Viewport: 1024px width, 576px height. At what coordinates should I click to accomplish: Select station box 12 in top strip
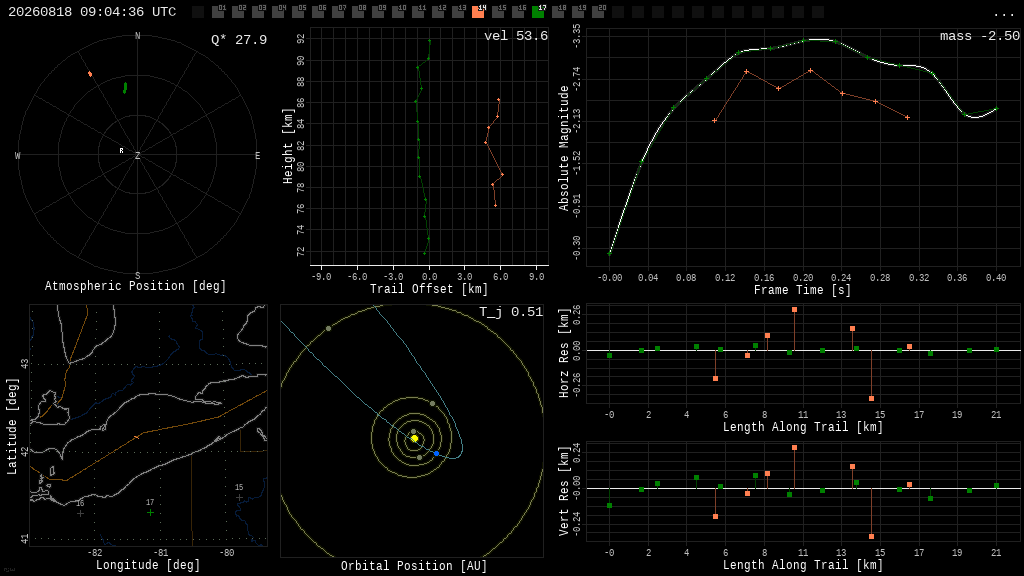click(x=438, y=12)
